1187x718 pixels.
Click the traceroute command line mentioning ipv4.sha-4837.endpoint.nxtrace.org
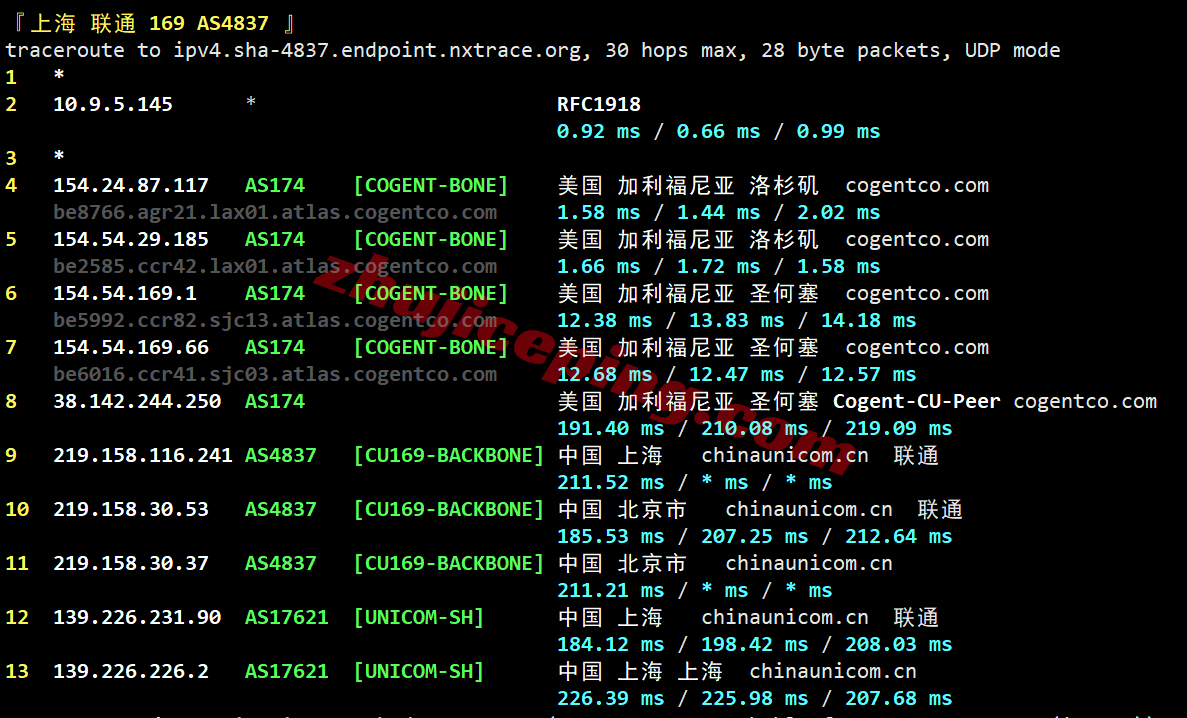(533, 51)
